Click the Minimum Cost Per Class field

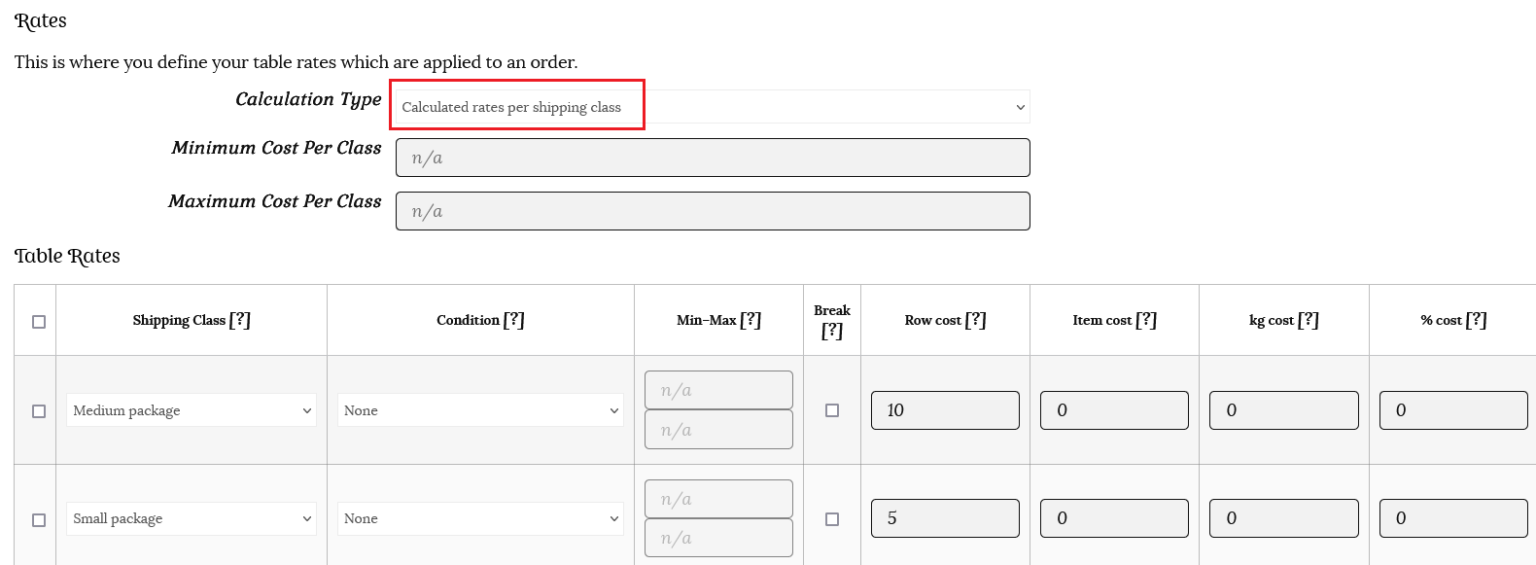pos(712,158)
